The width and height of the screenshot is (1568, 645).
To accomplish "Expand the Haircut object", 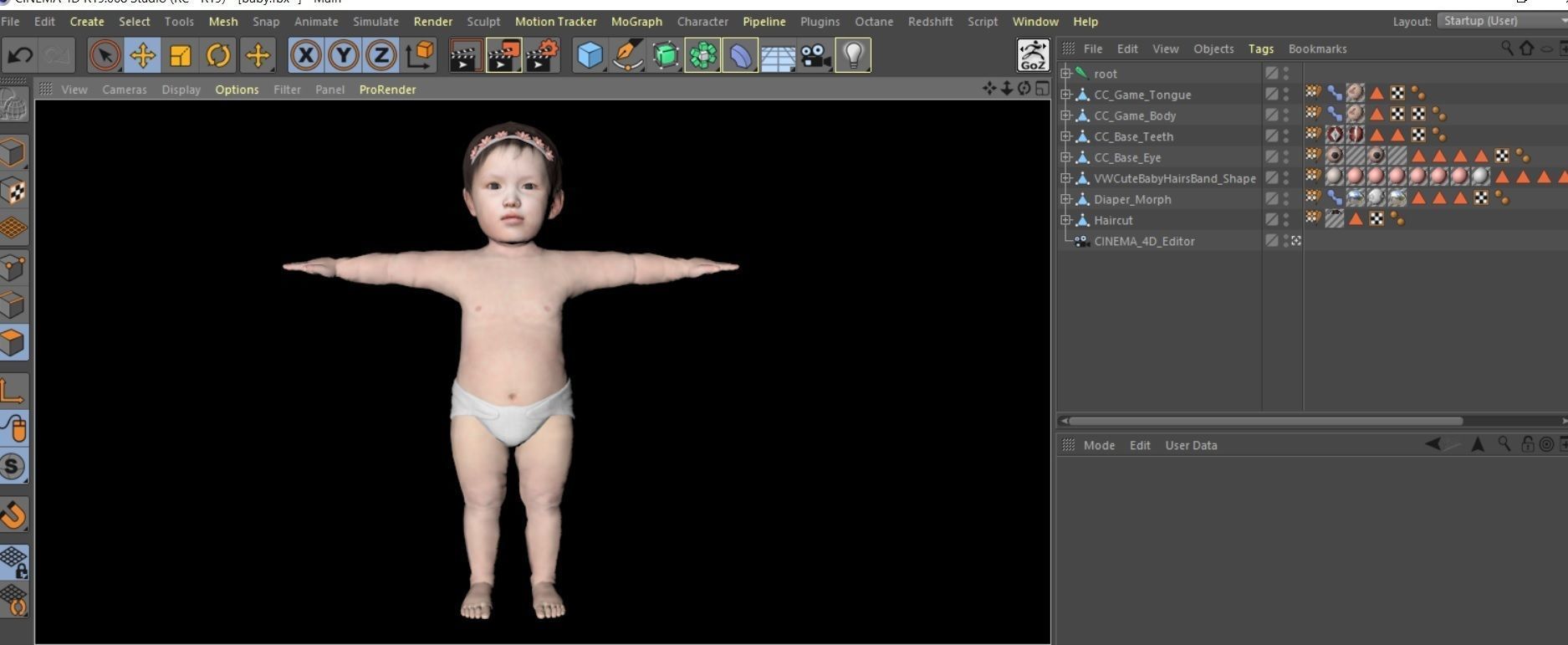I will (x=1066, y=220).
